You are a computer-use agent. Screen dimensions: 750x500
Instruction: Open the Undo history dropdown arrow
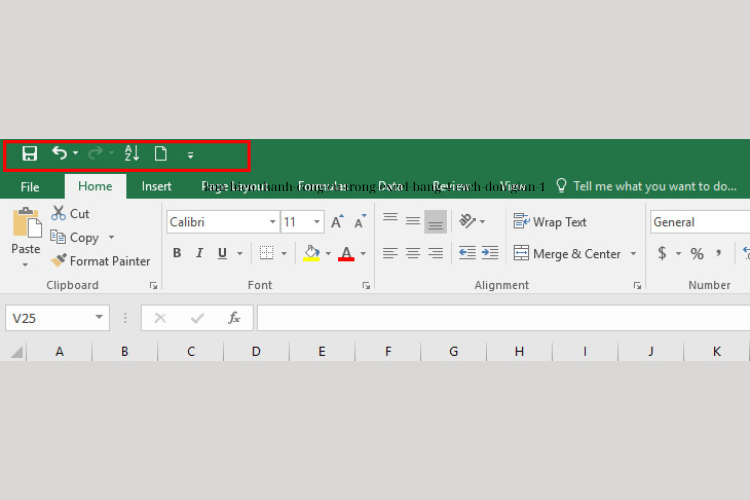point(76,153)
